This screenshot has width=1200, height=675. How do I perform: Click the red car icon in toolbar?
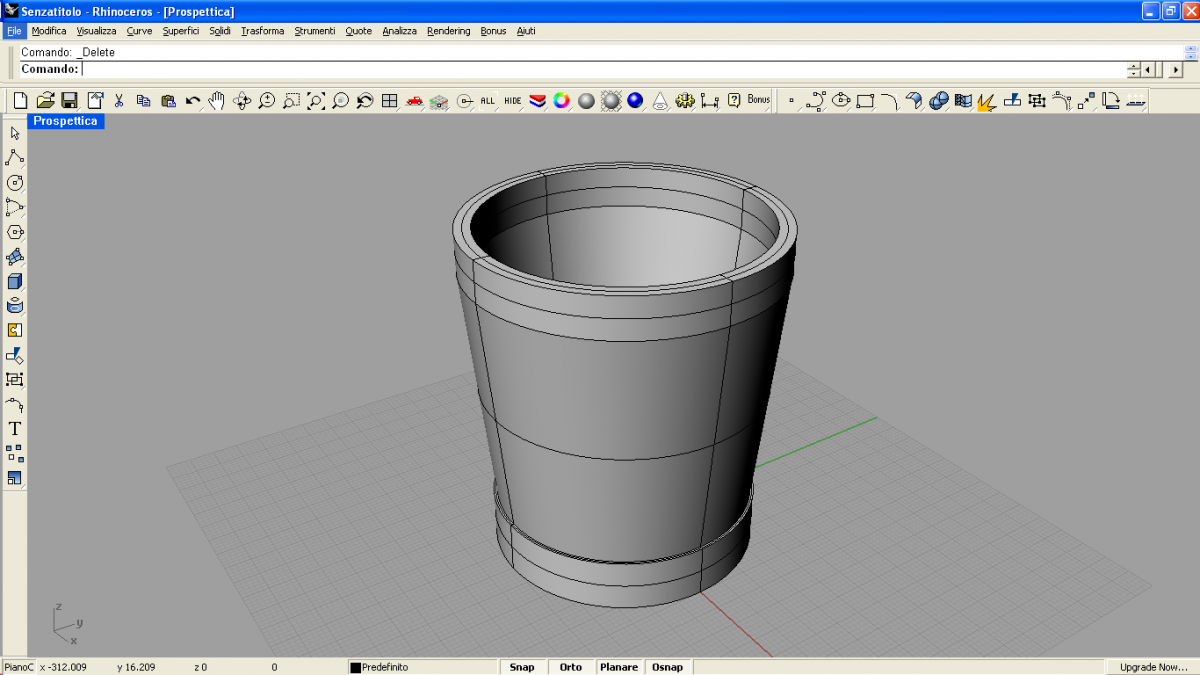pyautogui.click(x=414, y=100)
